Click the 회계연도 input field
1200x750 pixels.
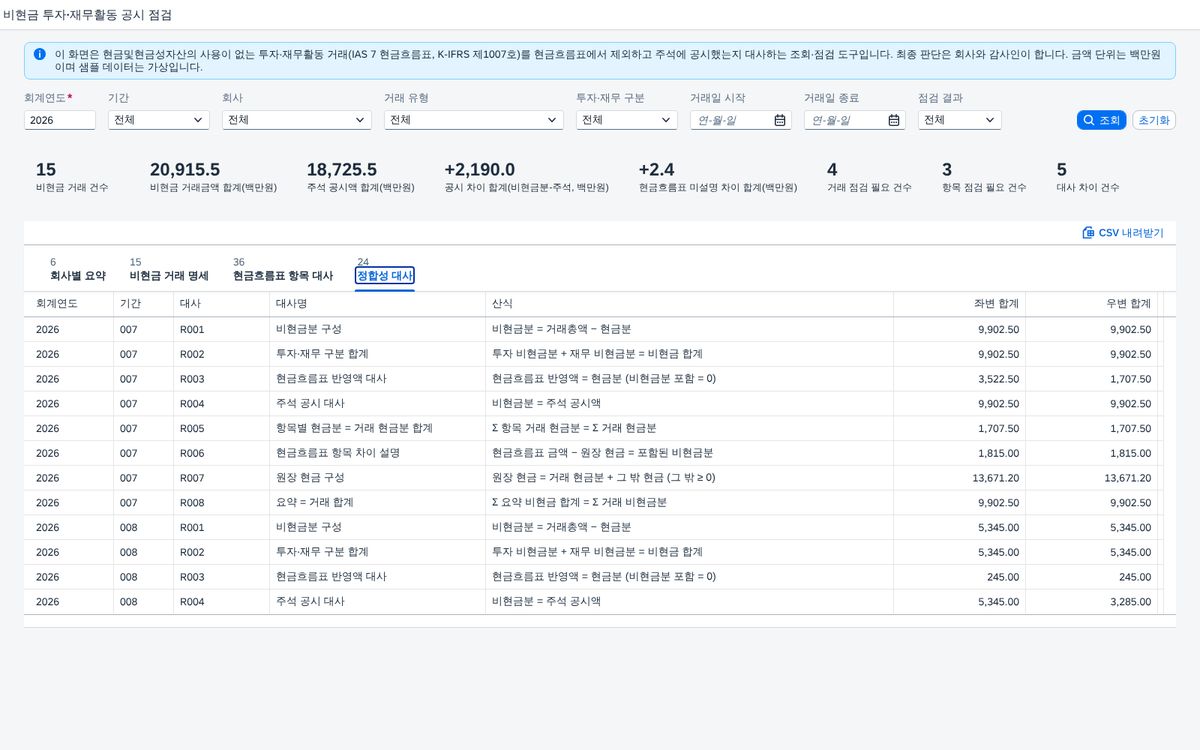click(x=60, y=120)
